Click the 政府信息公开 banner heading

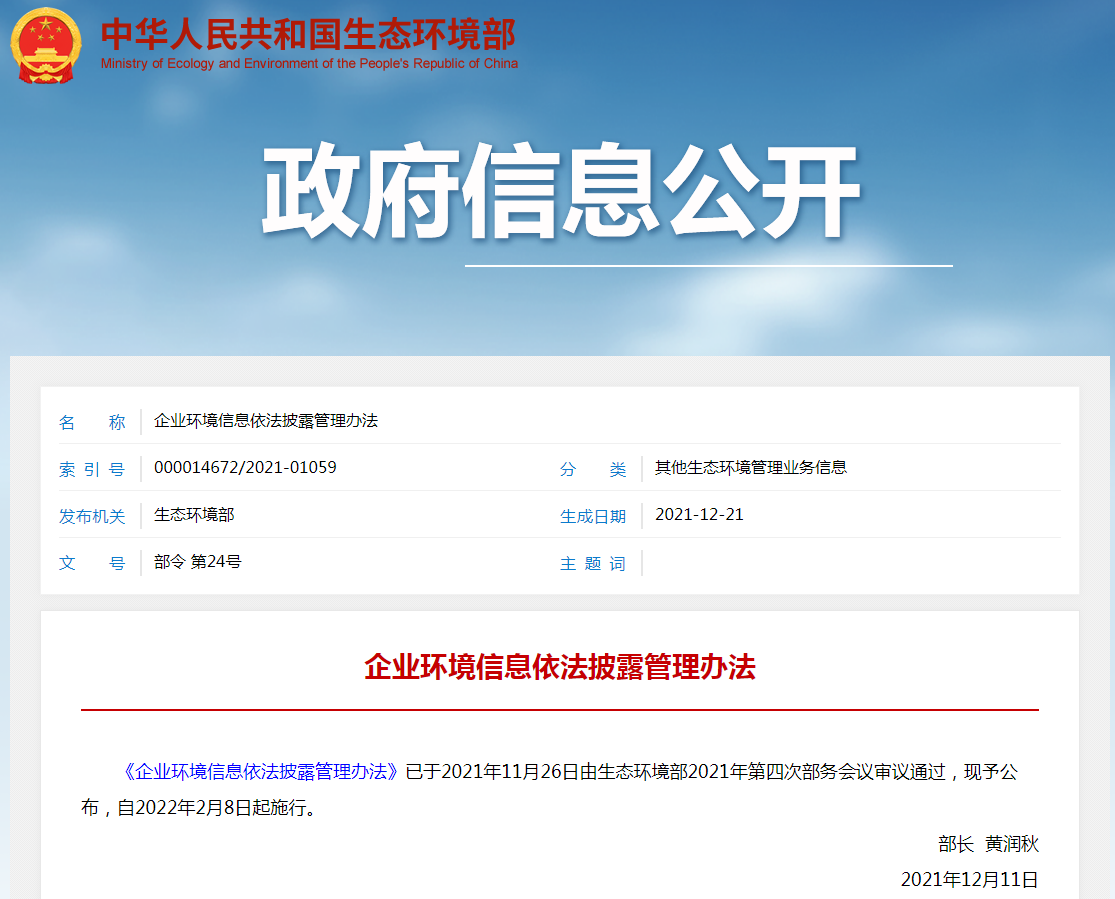tap(561, 191)
